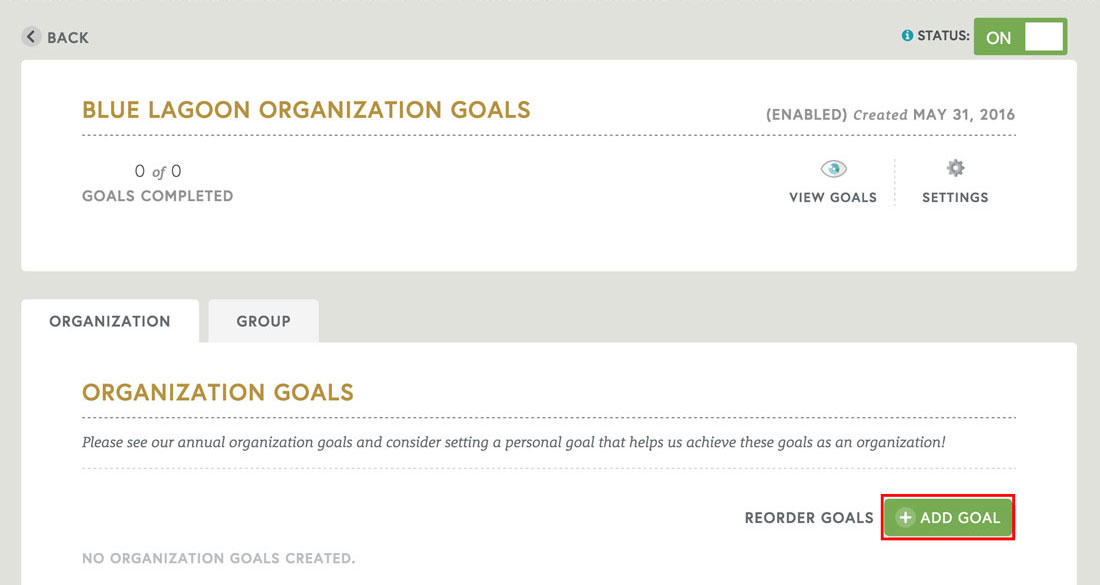
Task: Click the eye icon above View Goals
Action: click(833, 170)
